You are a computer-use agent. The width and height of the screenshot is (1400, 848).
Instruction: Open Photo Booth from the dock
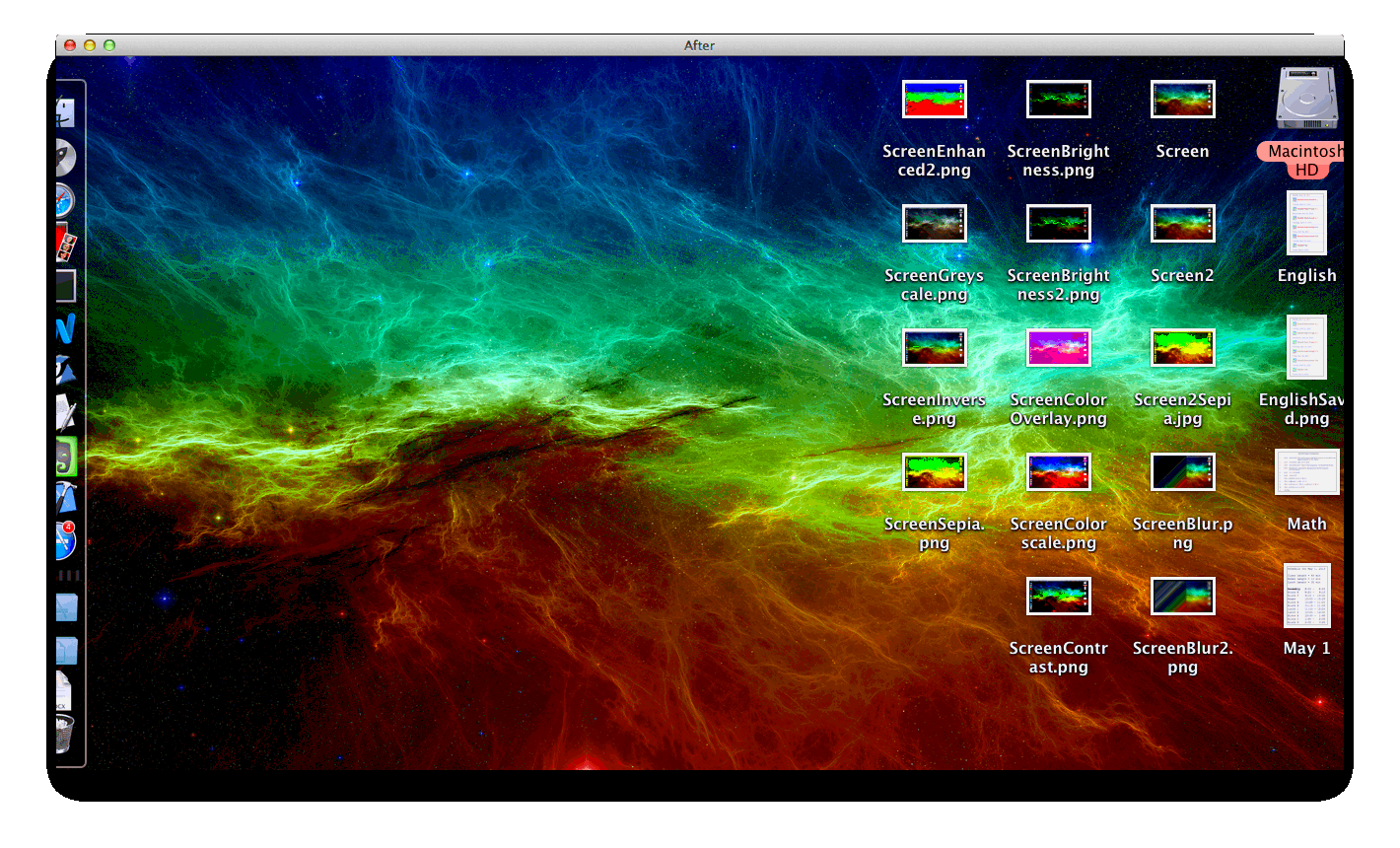(x=66, y=243)
